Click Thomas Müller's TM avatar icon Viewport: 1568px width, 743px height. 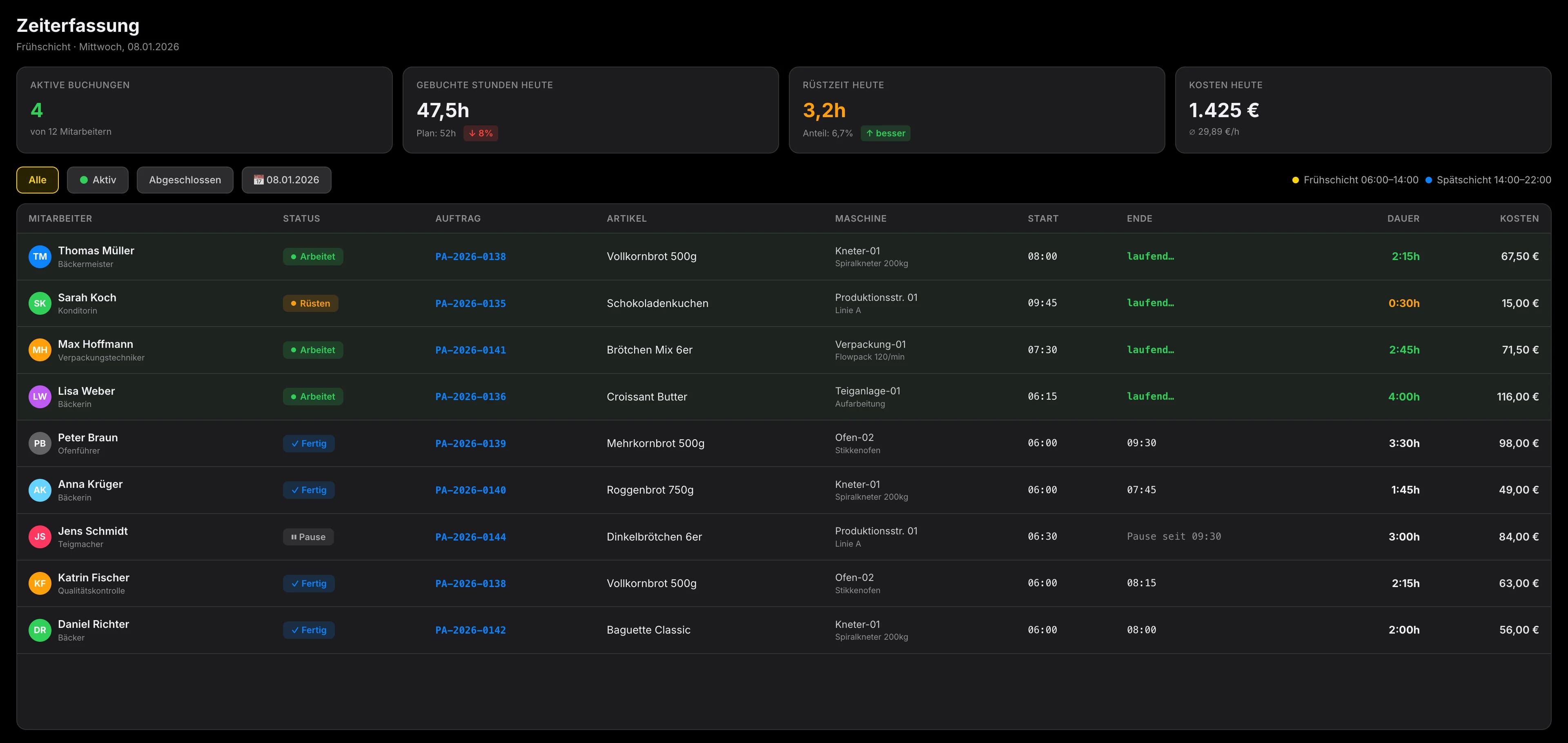tap(40, 256)
